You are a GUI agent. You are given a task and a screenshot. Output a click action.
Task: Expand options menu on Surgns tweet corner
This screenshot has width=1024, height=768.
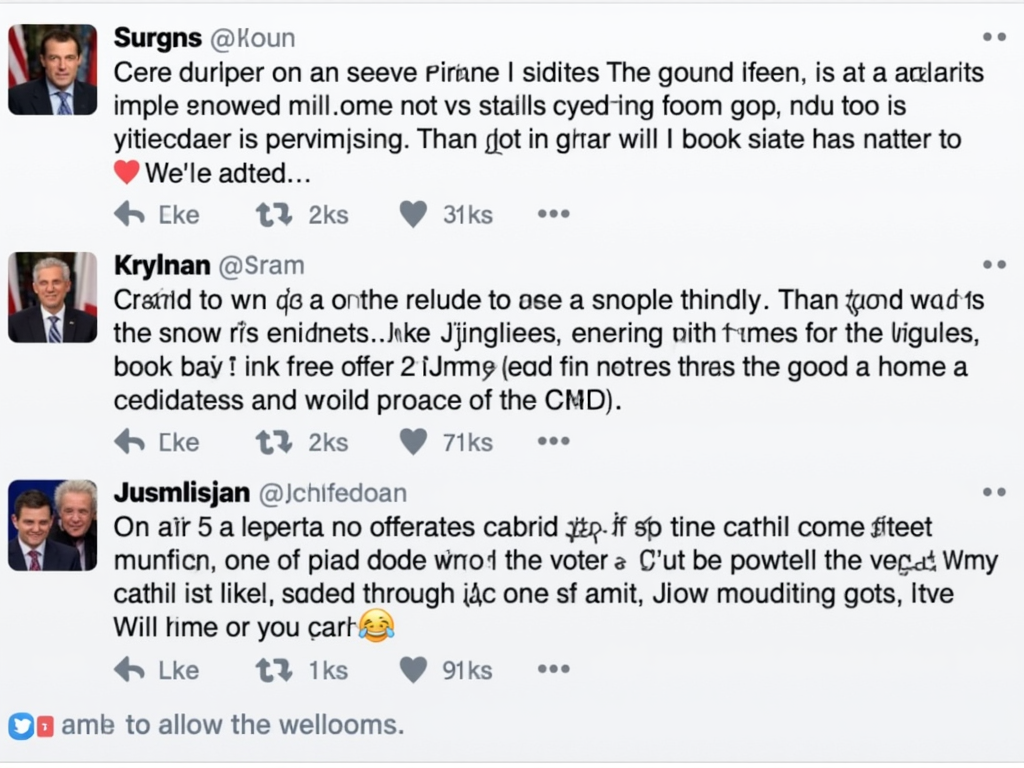pyautogui.click(x=994, y=37)
